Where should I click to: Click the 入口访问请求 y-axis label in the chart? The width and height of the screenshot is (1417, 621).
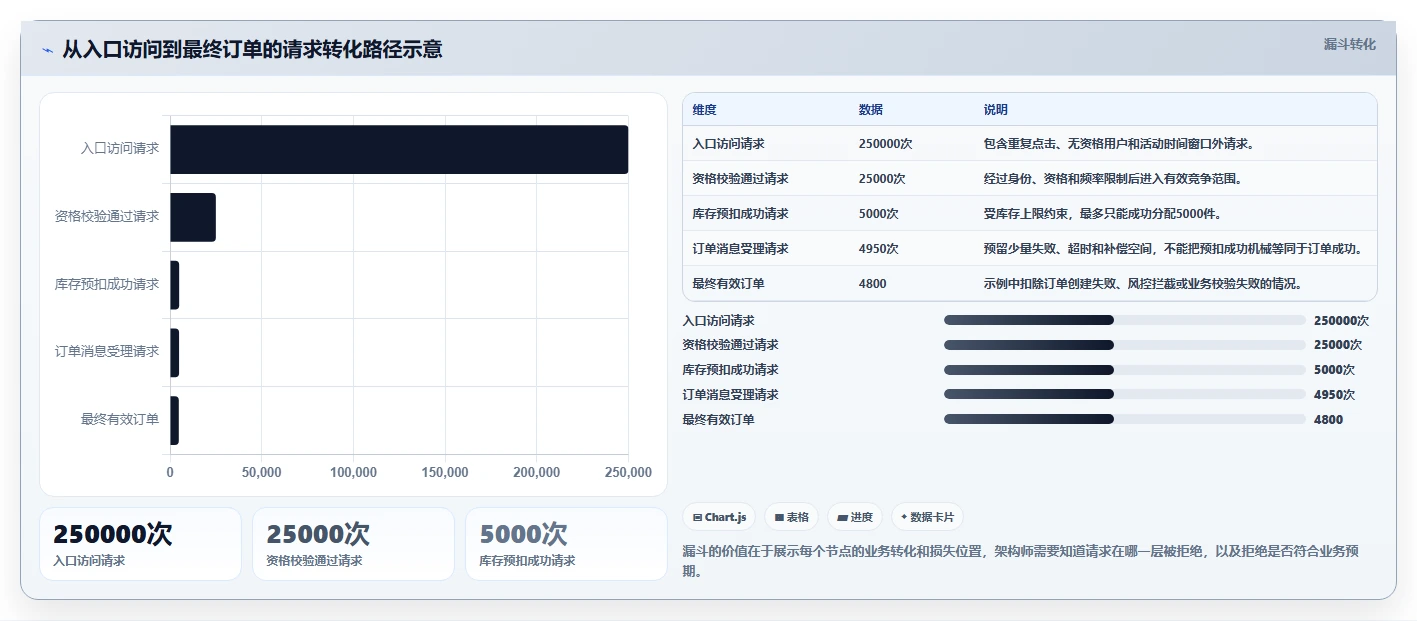[120, 148]
